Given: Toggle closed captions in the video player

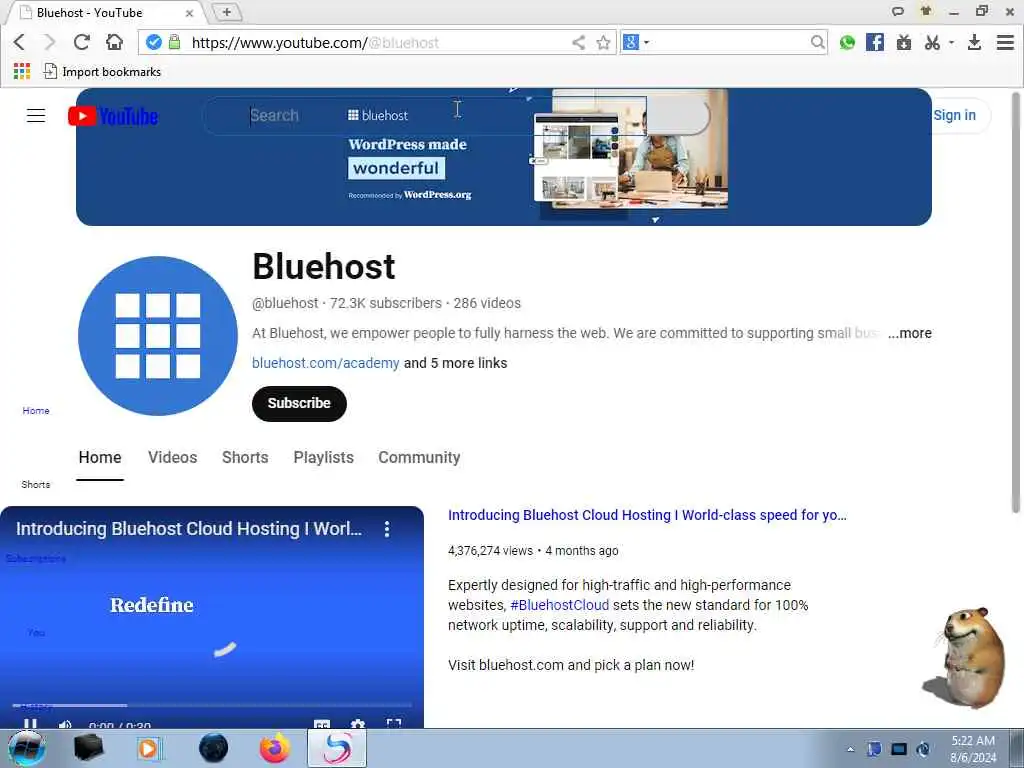Looking at the screenshot, I should (x=322, y=724).
